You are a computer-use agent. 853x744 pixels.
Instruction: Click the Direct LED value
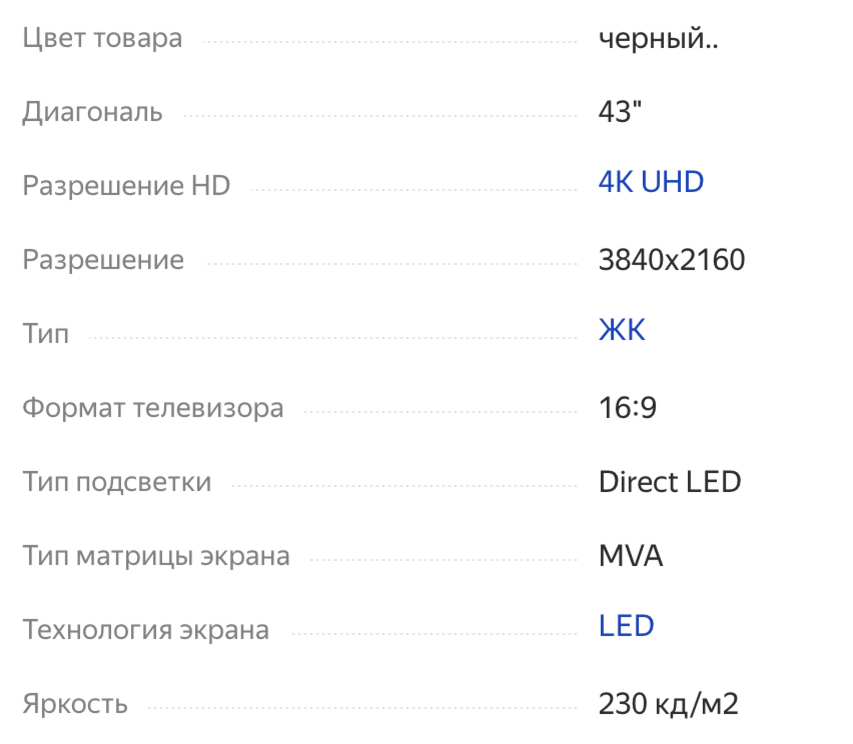click(x=670, y=482)
